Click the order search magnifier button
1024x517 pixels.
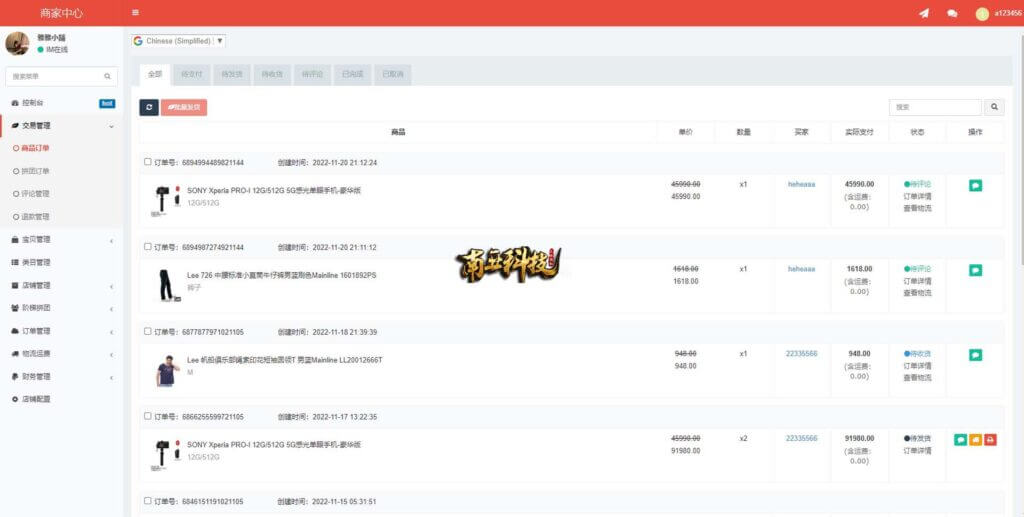tap(994, 107)
